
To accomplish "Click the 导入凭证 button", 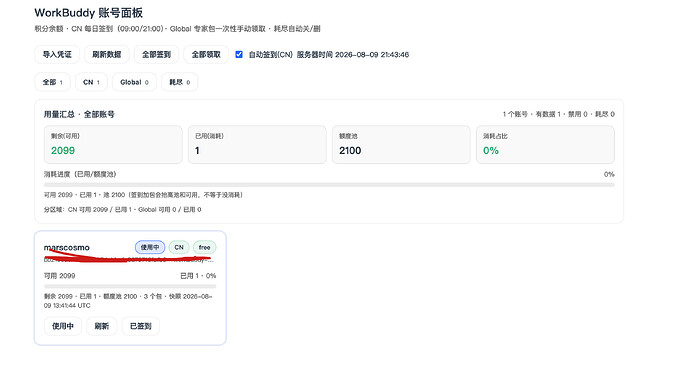I will pyautogui.click(x=57, y=55).
